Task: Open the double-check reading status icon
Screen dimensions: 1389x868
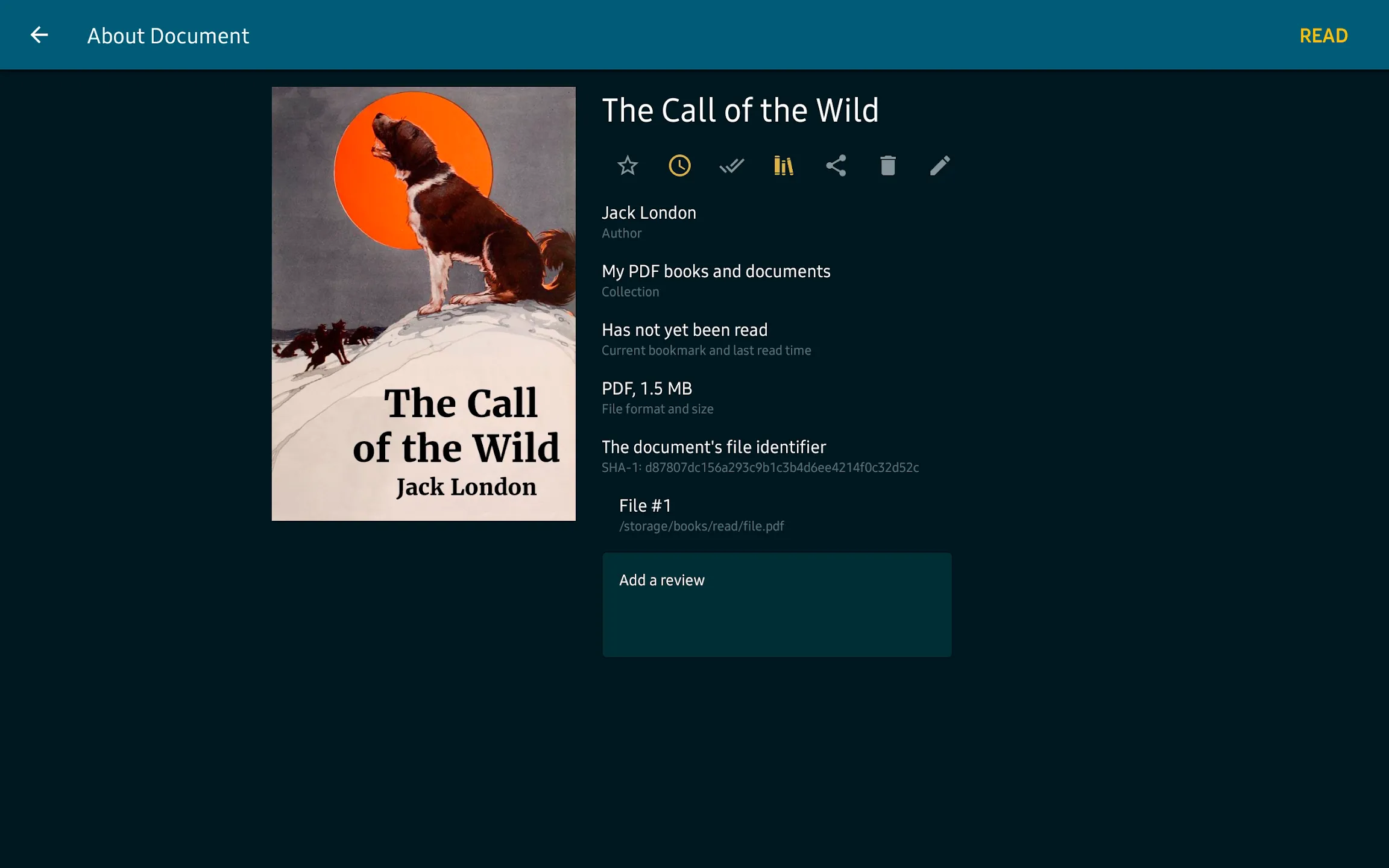Action: click(732, 165)
